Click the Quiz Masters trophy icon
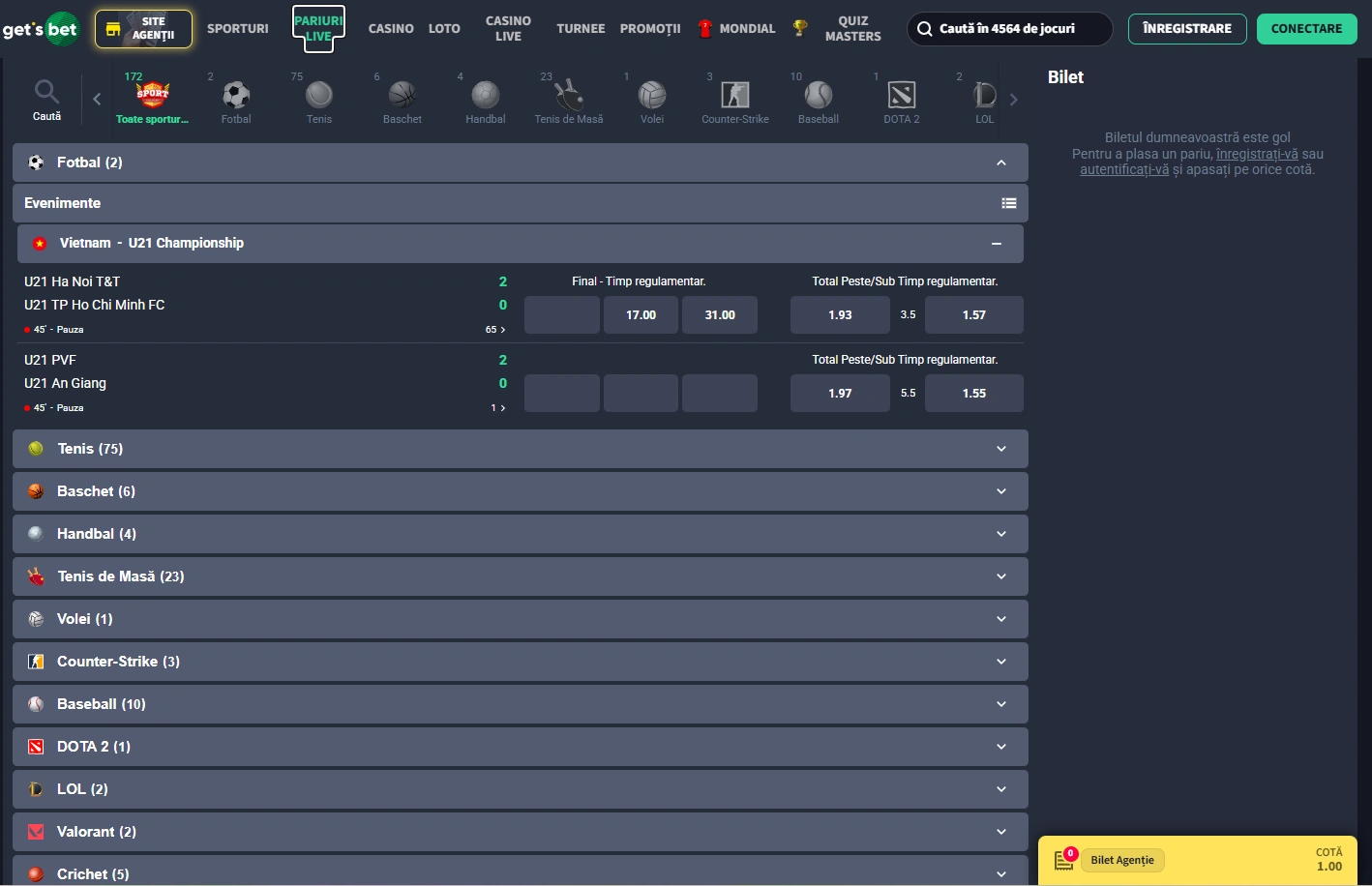The width and height of the screenshot is (1372, 886). coord(799,28)
